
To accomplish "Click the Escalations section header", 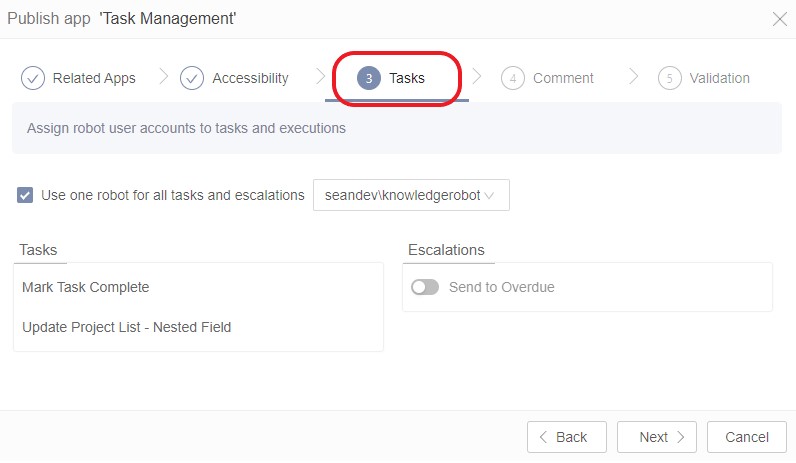I will pos(446,250).
